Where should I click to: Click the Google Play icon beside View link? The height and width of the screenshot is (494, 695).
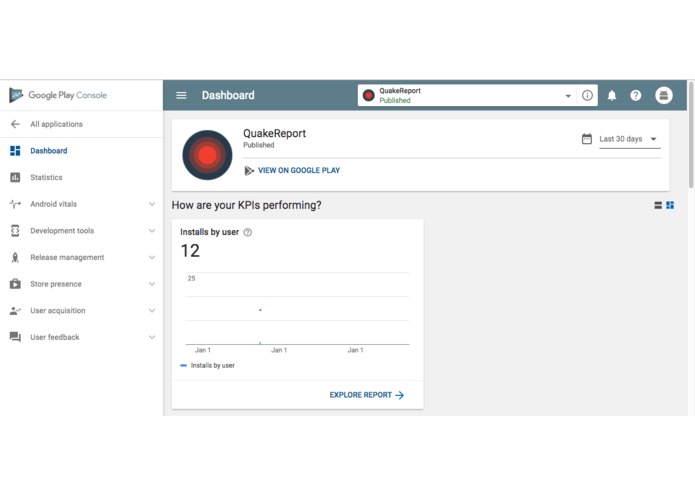pyautogui.click(x=249, y=171)
